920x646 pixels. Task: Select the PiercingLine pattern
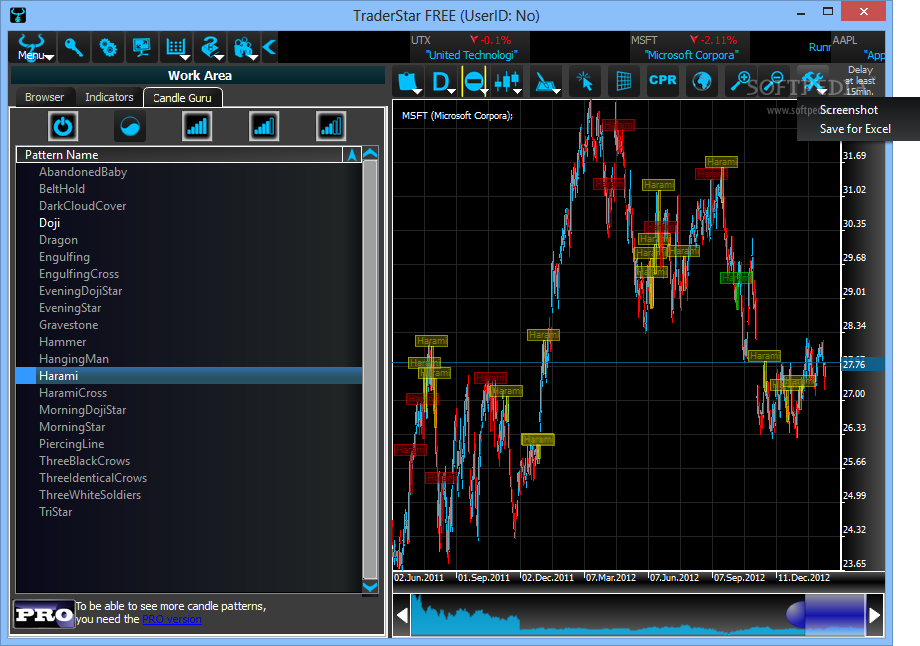(x=189, y=444)
